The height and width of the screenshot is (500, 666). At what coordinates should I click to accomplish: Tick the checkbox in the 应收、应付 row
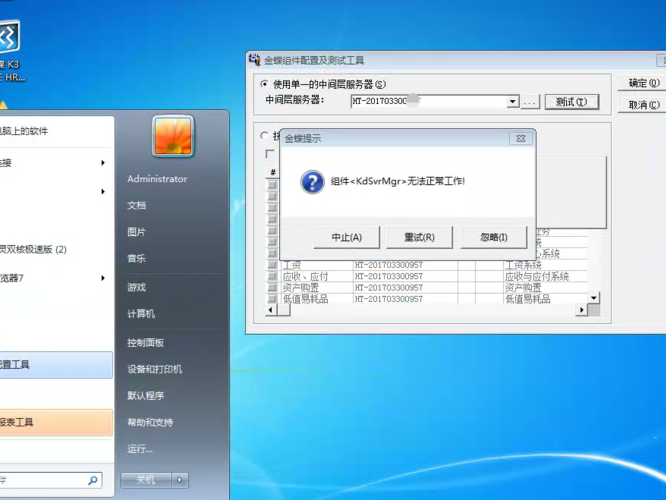[x=272, y=276]
